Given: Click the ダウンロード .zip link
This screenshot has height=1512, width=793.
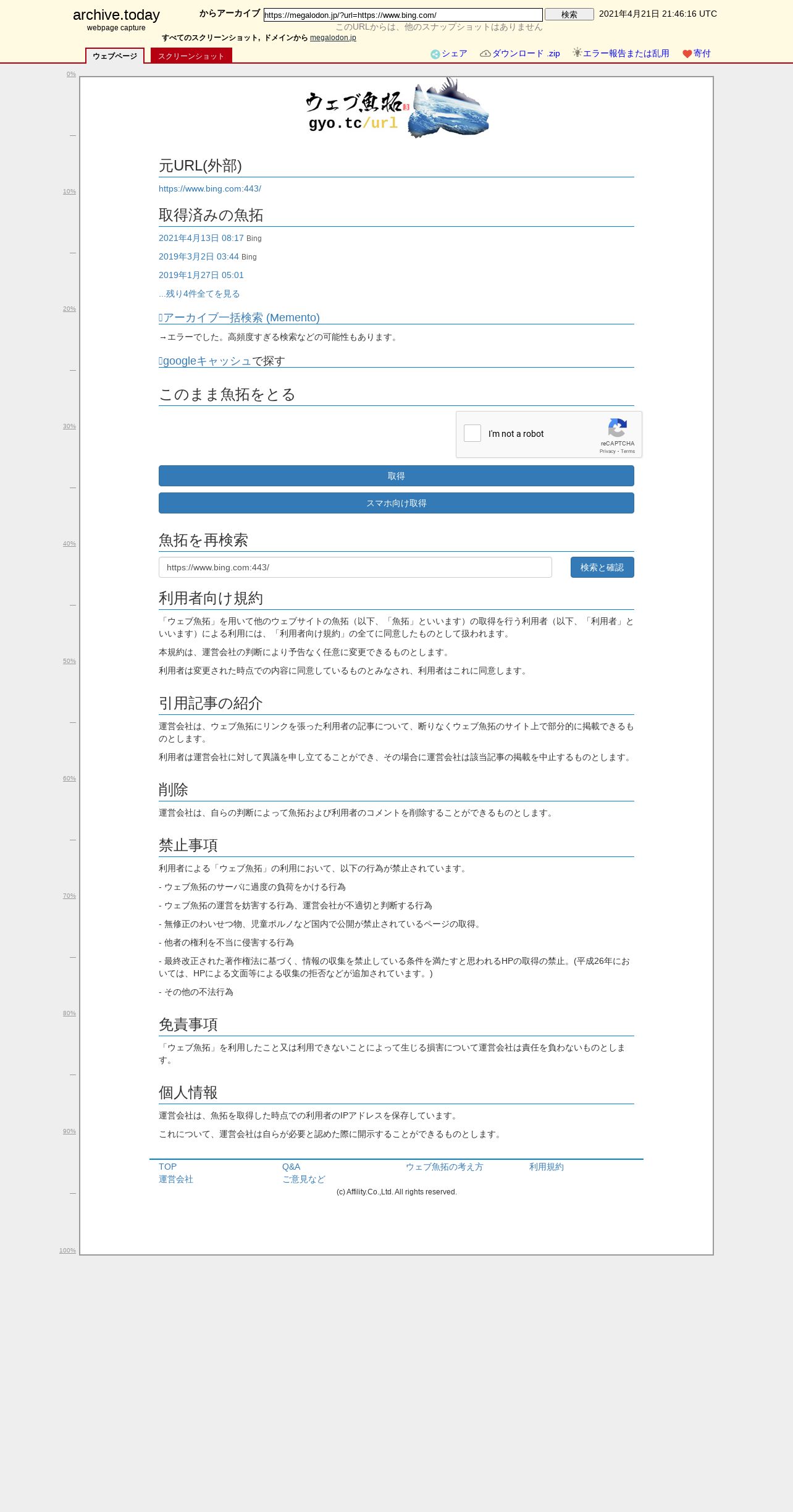Looking at the screenshot, I should pyautogui.click(x=526, y=54).
